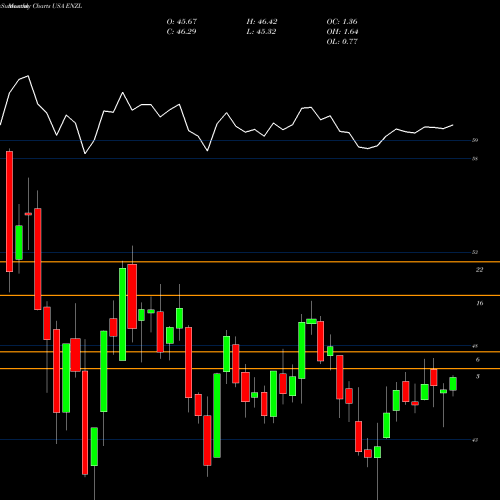Click the '52' price axis label
The image size is (500, 500).
(x=475, y=252)
